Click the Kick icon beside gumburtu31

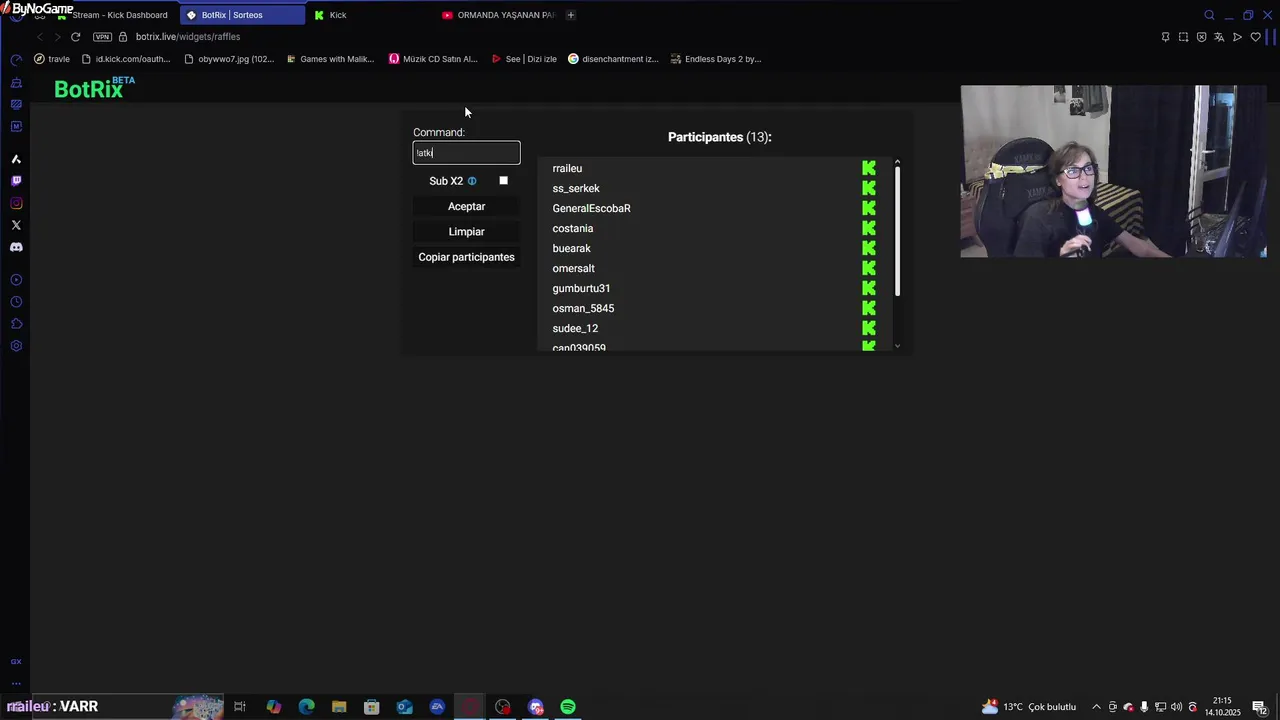869,288
